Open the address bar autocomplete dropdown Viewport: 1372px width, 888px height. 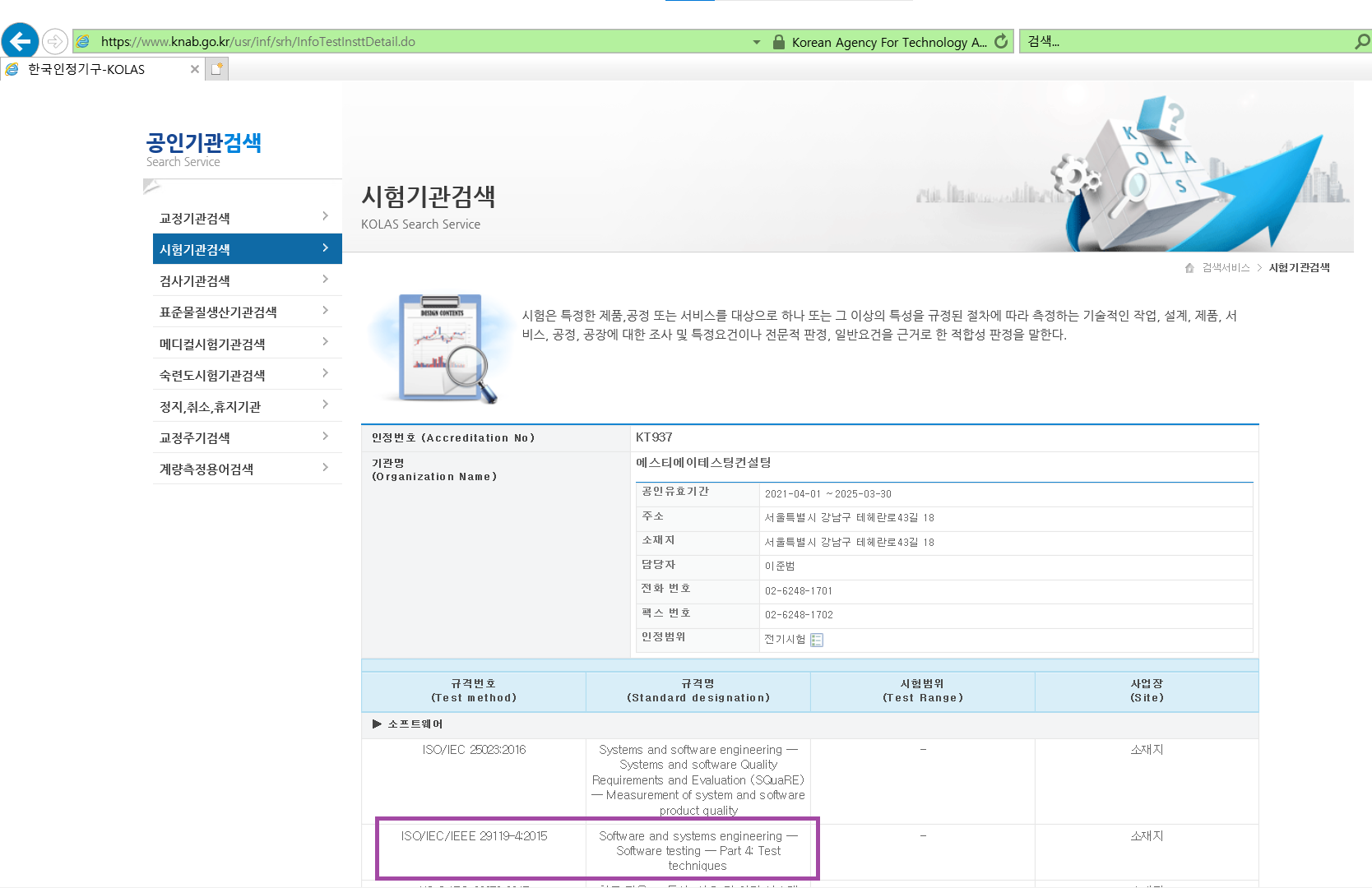coord(756,41)
